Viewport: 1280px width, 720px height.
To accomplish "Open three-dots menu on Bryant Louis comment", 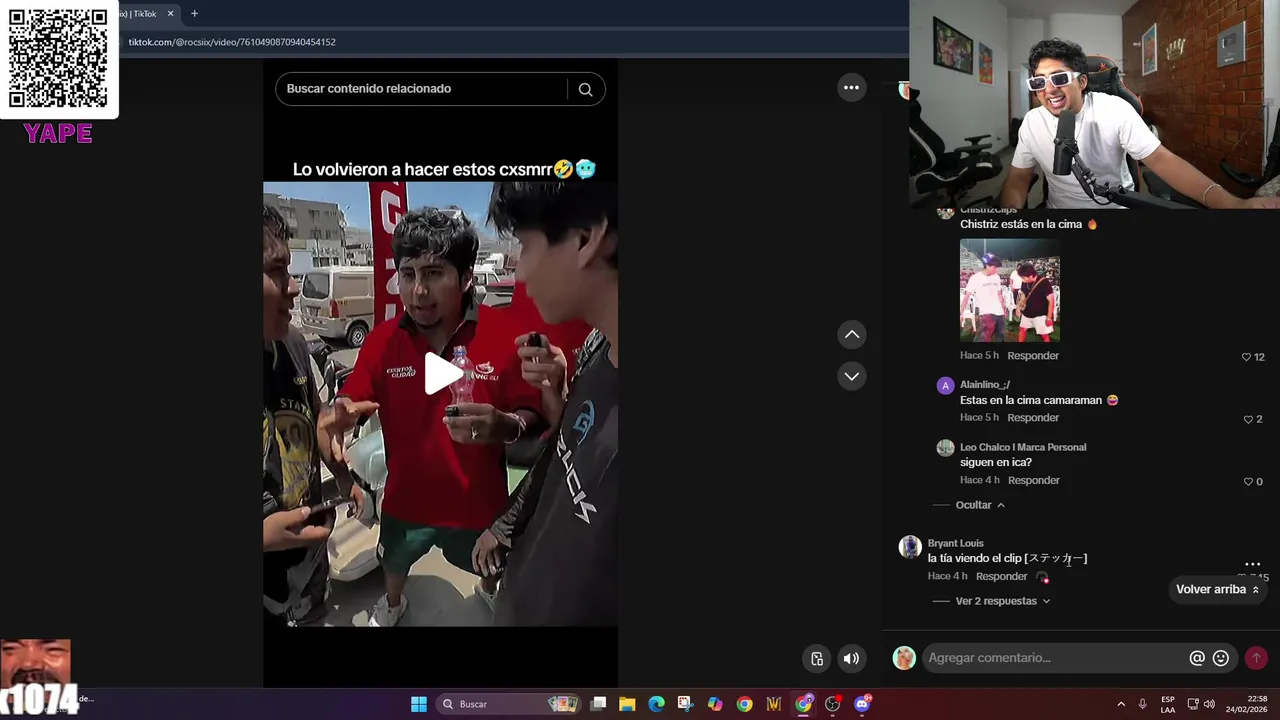I will (1252, 564).
